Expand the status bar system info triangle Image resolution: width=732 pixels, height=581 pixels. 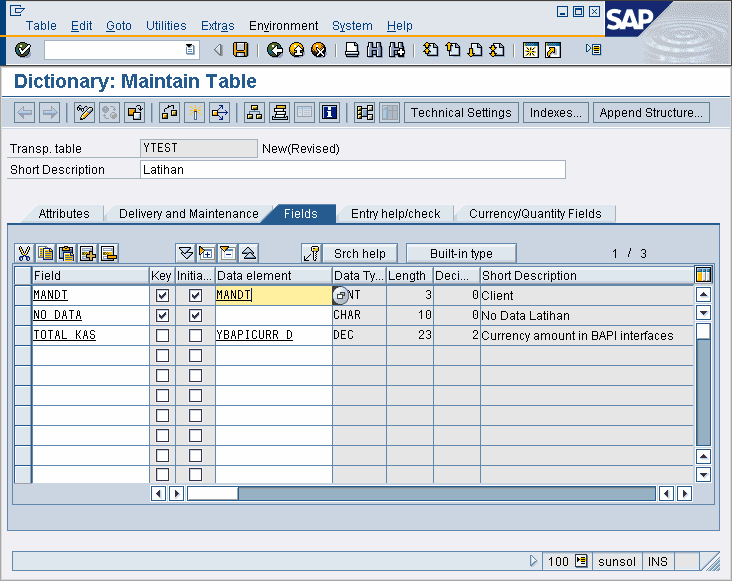pos(534,560)
